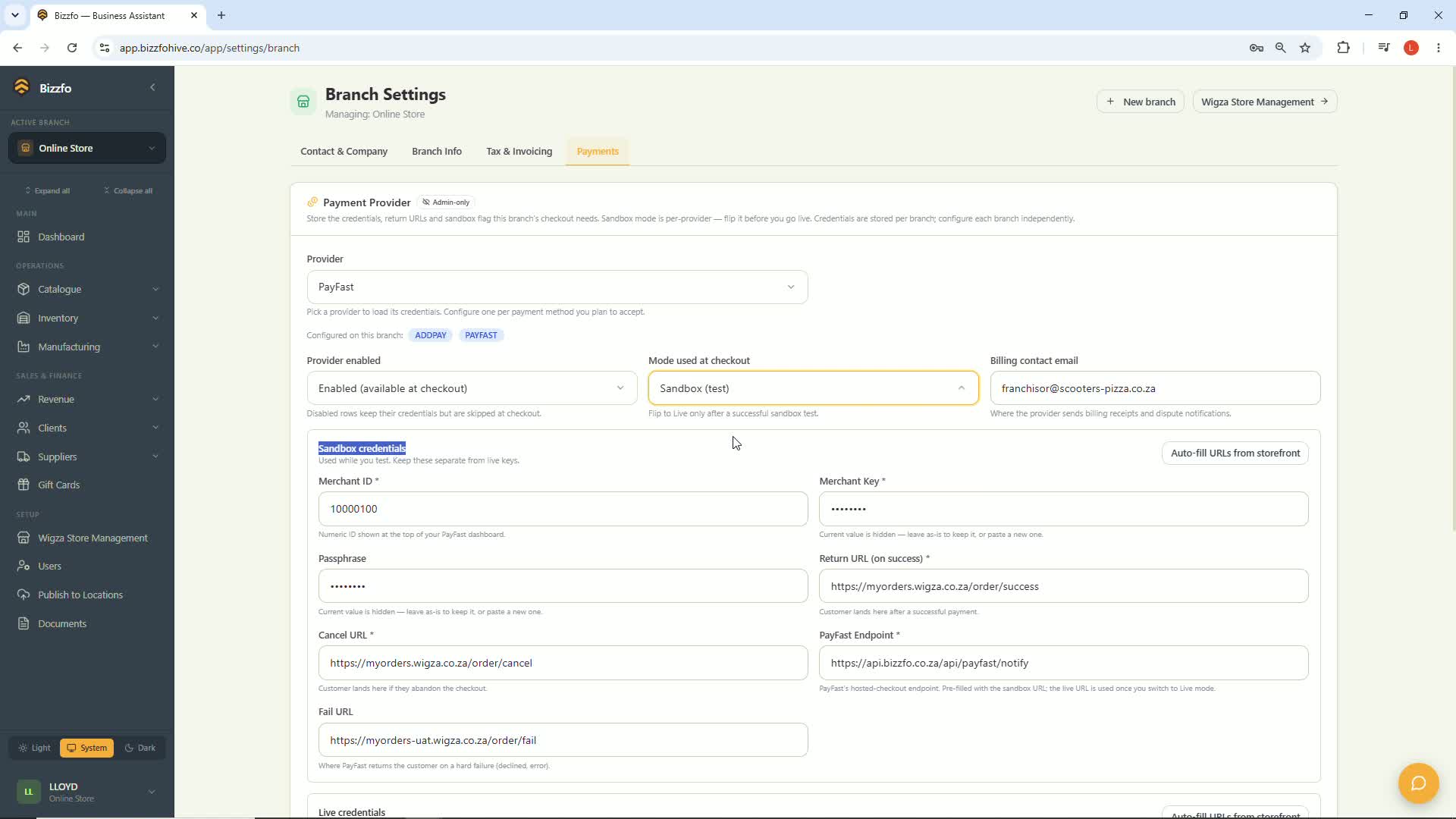This screenshot has height=819, width=1456.
Task: Click Auto-fill URLs from storefront button
Action: click(x=1235, y=453)
